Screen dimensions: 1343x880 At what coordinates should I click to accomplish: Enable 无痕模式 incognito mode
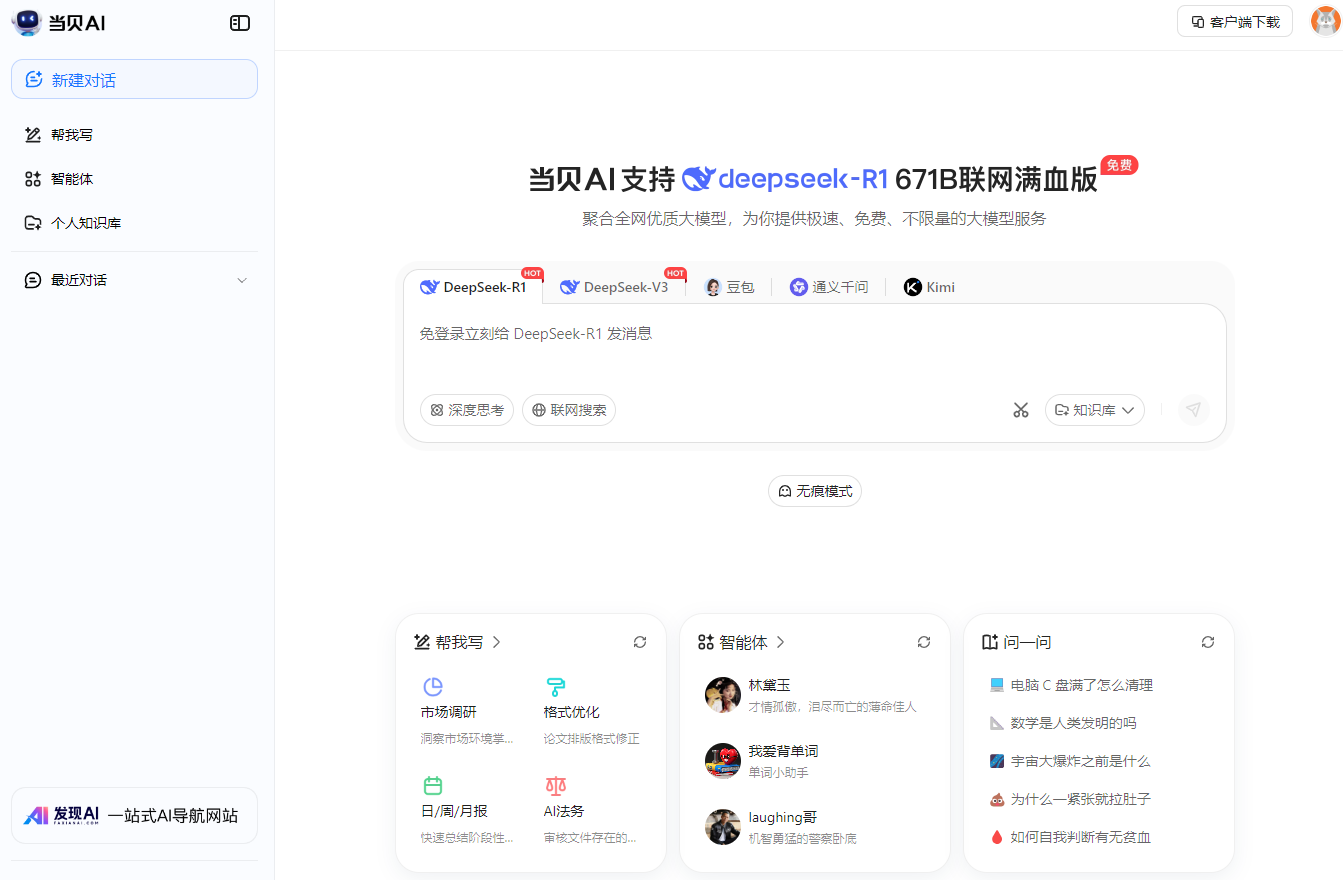[814, 491]
